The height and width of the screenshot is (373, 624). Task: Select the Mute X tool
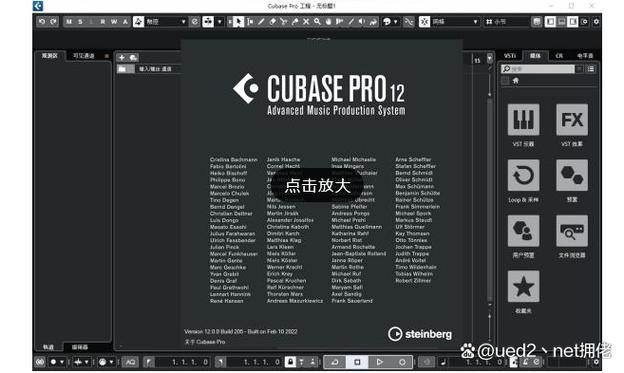point(306,21)
